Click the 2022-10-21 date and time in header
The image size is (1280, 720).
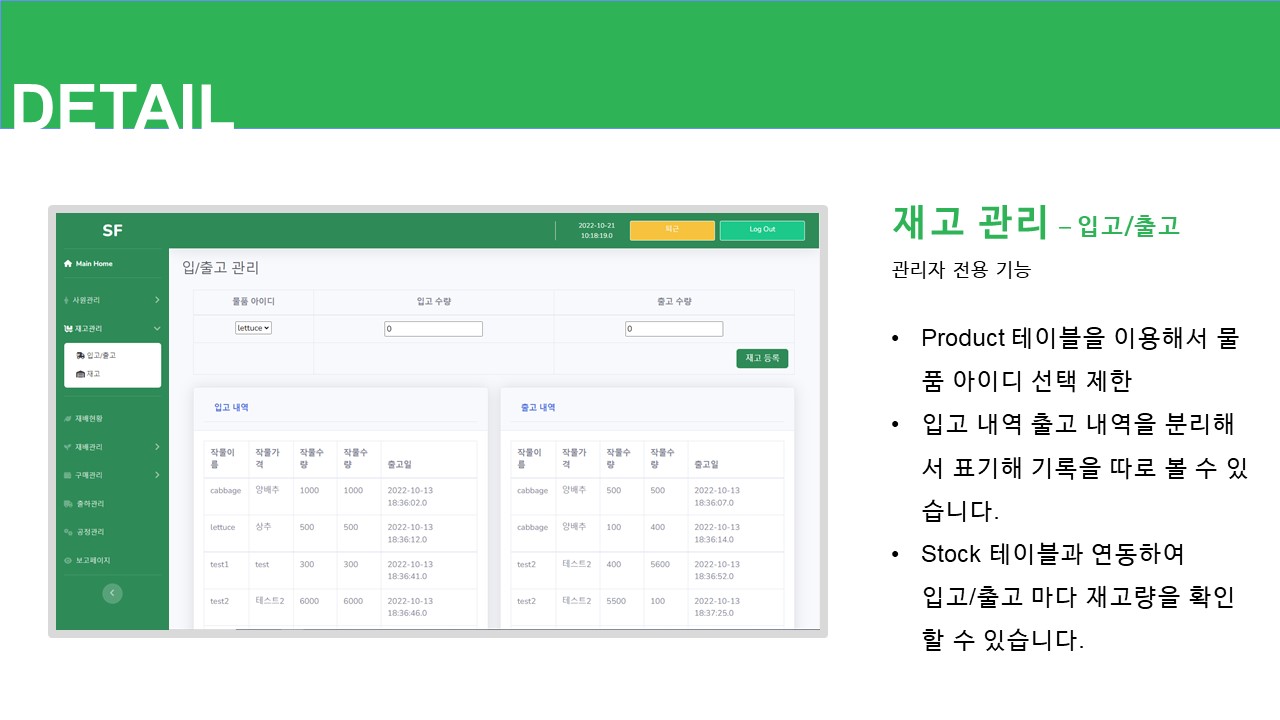click(597, 230)
